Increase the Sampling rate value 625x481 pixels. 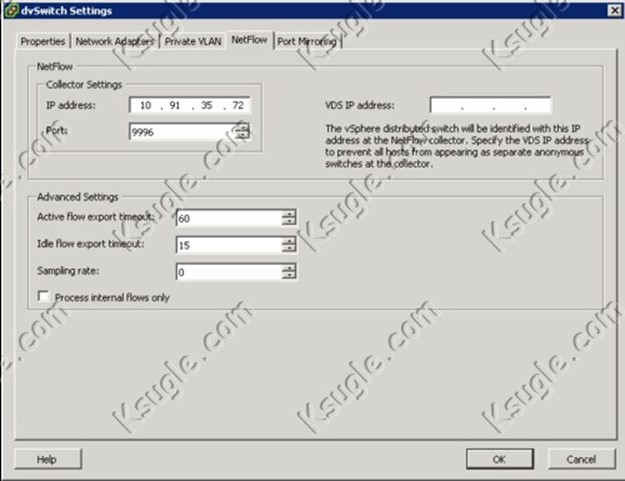(289, 267)
